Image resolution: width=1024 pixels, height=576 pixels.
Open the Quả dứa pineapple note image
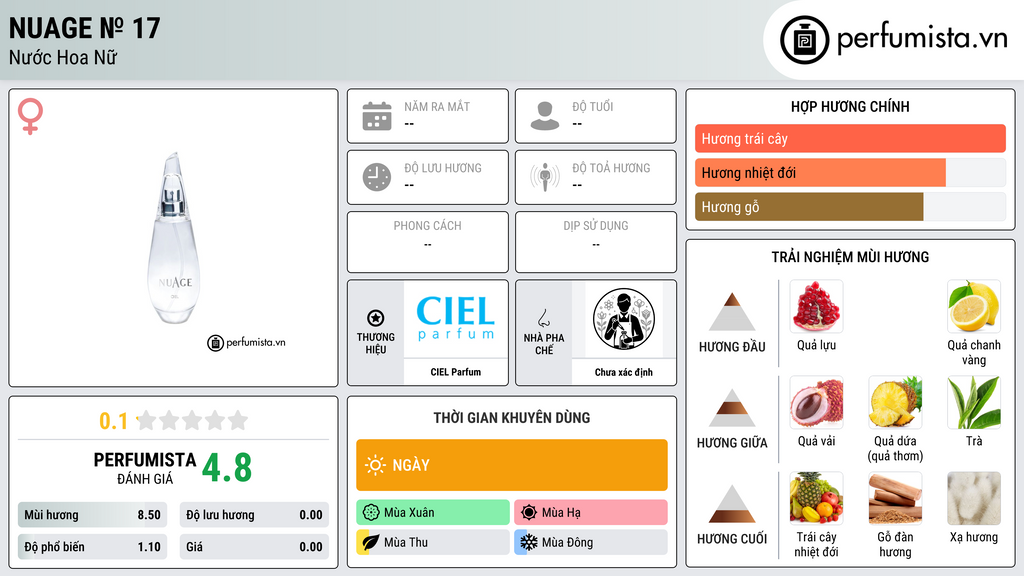[895, 402]
